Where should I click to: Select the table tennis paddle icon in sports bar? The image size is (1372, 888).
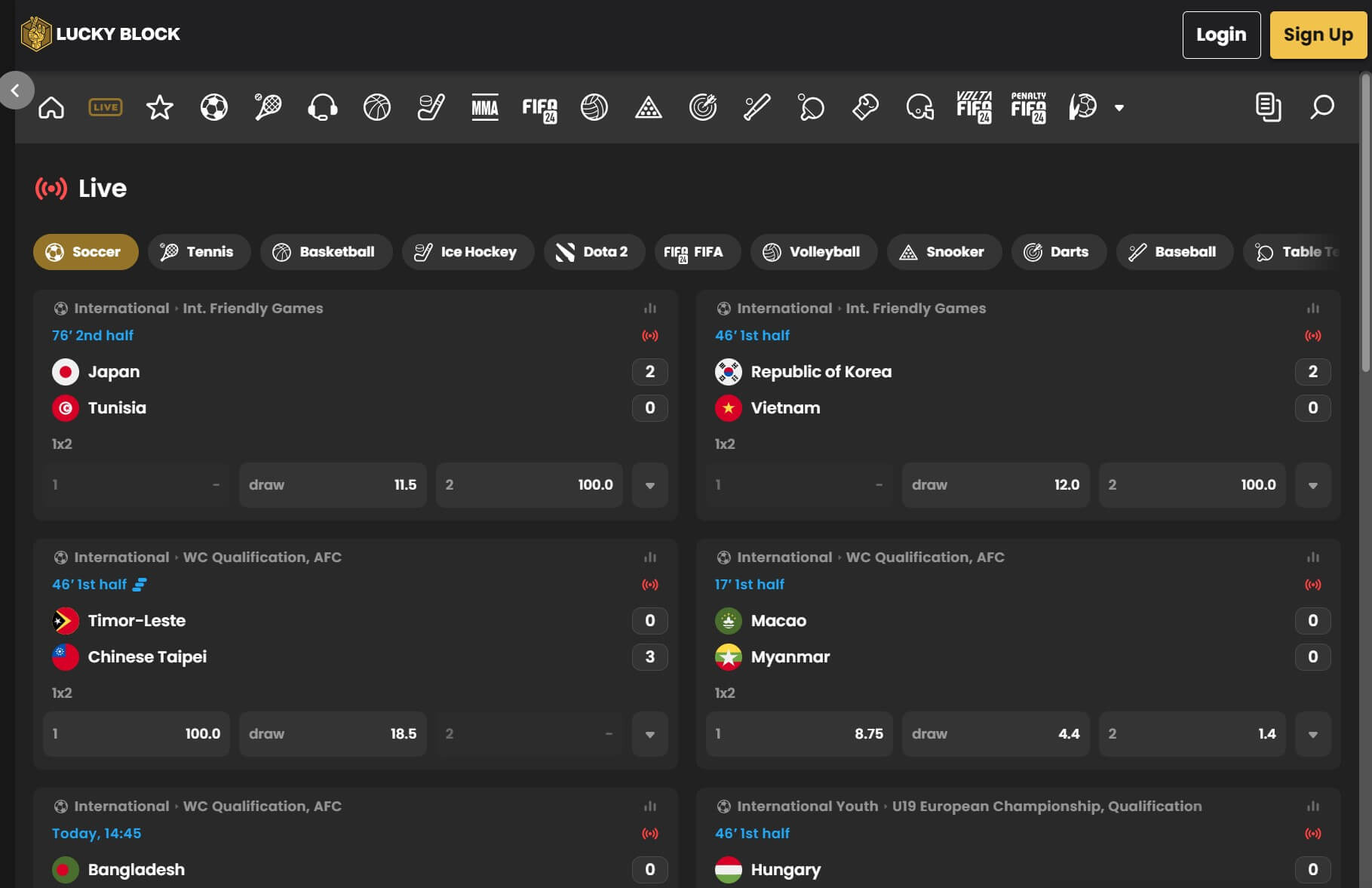click(812, 107)
